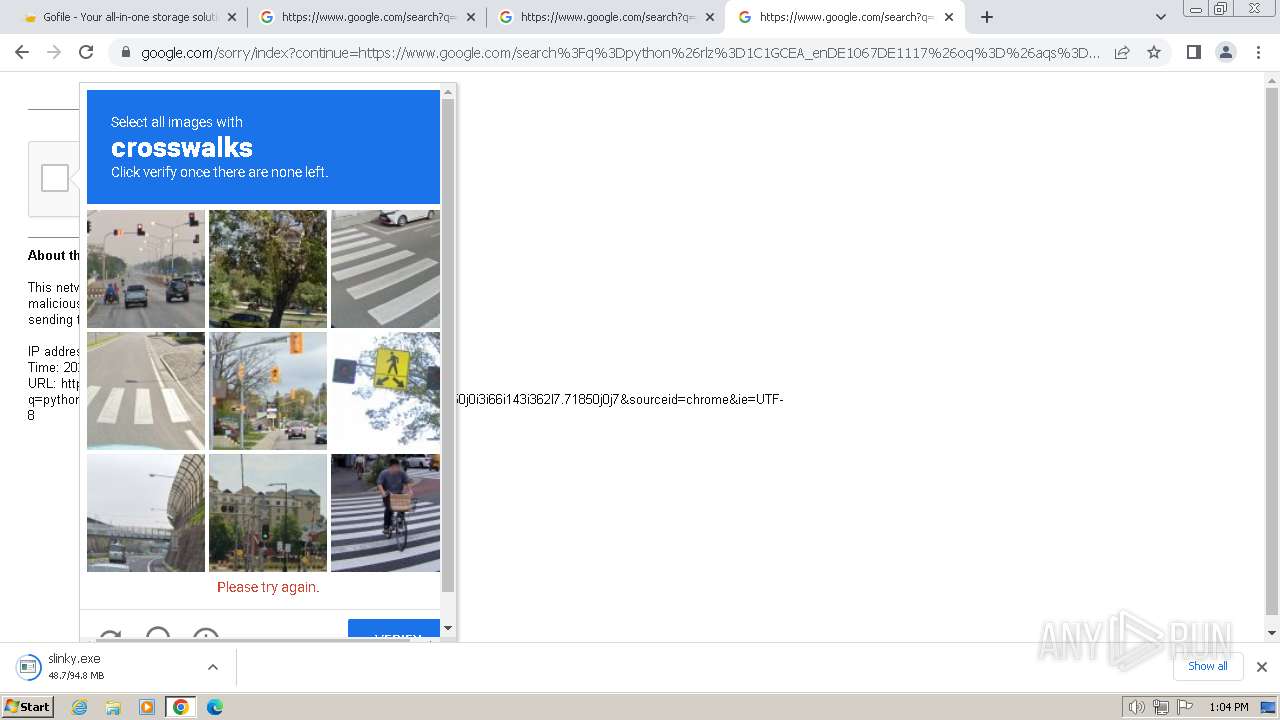The image size is (1280, 720).
Task: Click the 1:04 PM clock
Action: click(x=1229, y=707)
